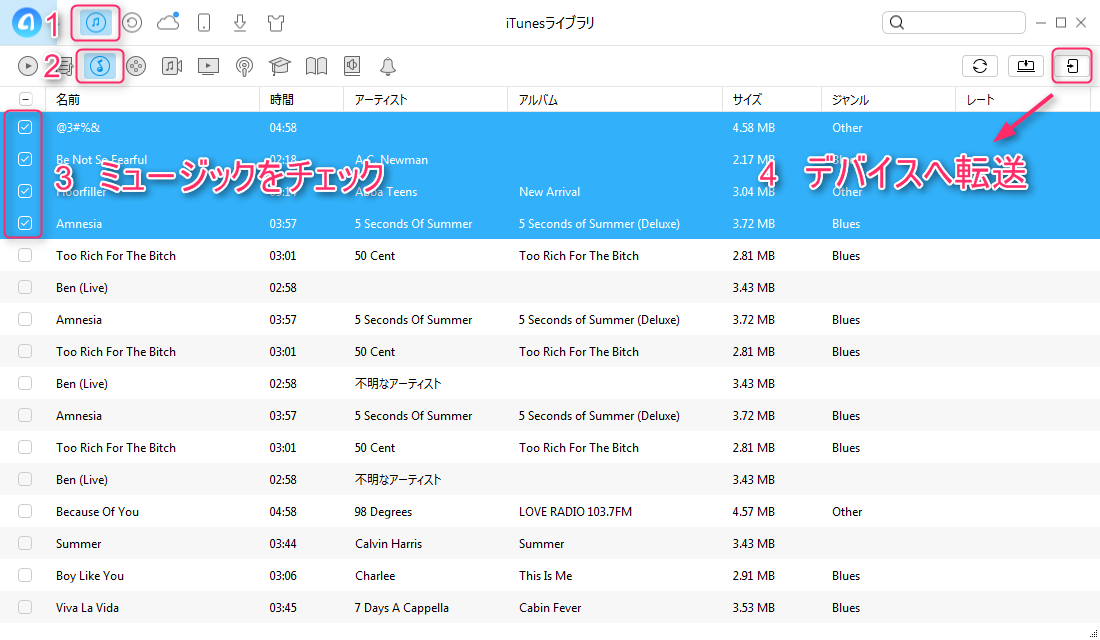
Task: Select the Books open-book icon
Action: 316,66
